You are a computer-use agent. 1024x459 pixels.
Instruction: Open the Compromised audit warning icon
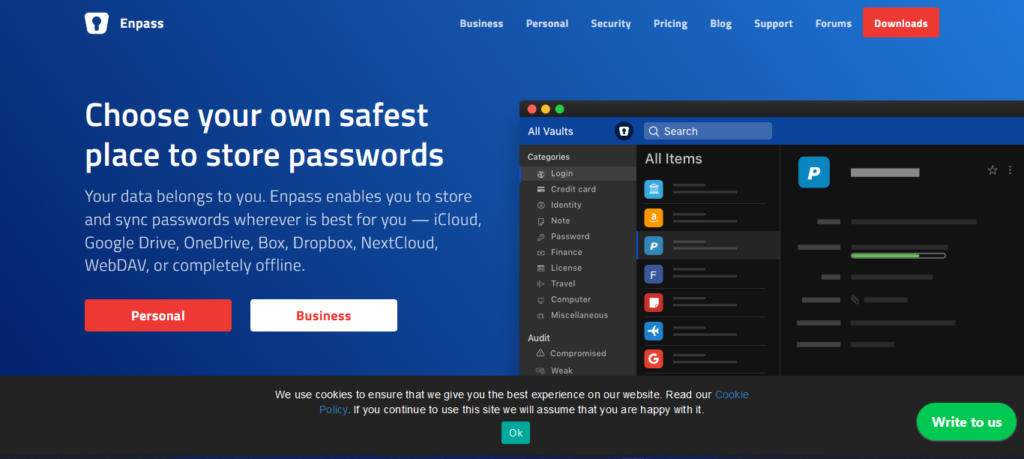pyautogui.click(x=540, y=353)
